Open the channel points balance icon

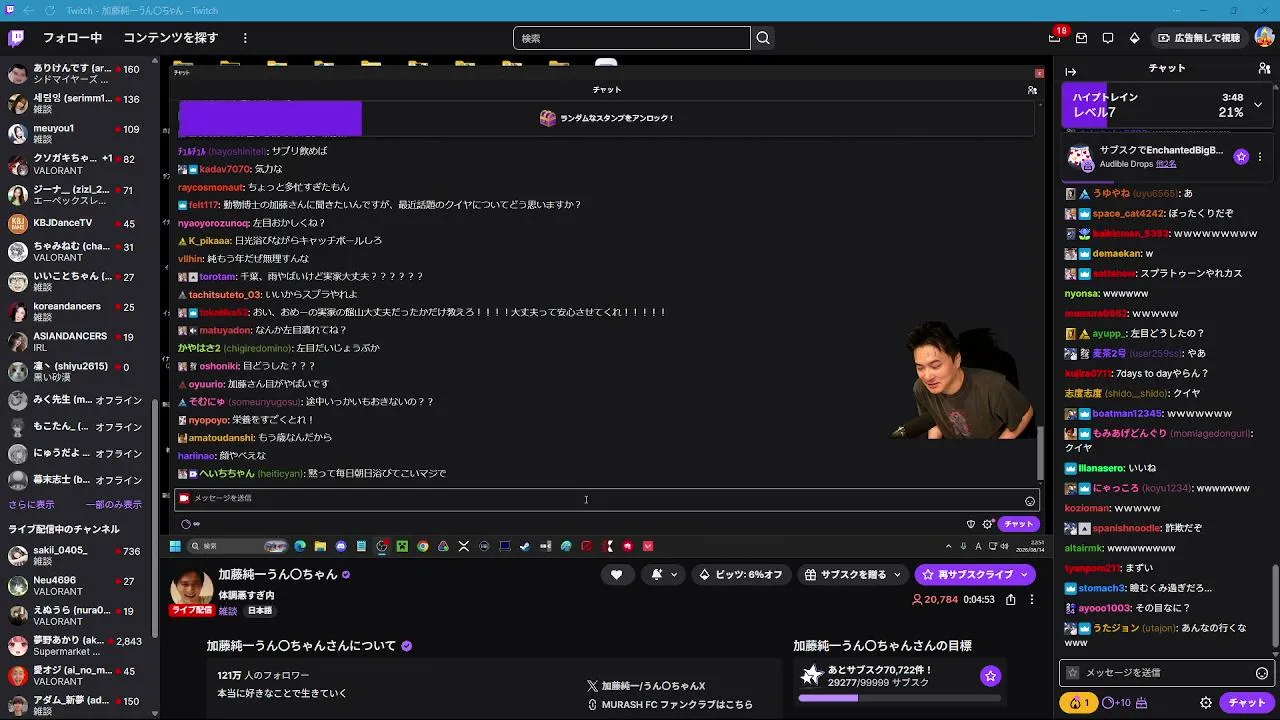[1107, 703]
